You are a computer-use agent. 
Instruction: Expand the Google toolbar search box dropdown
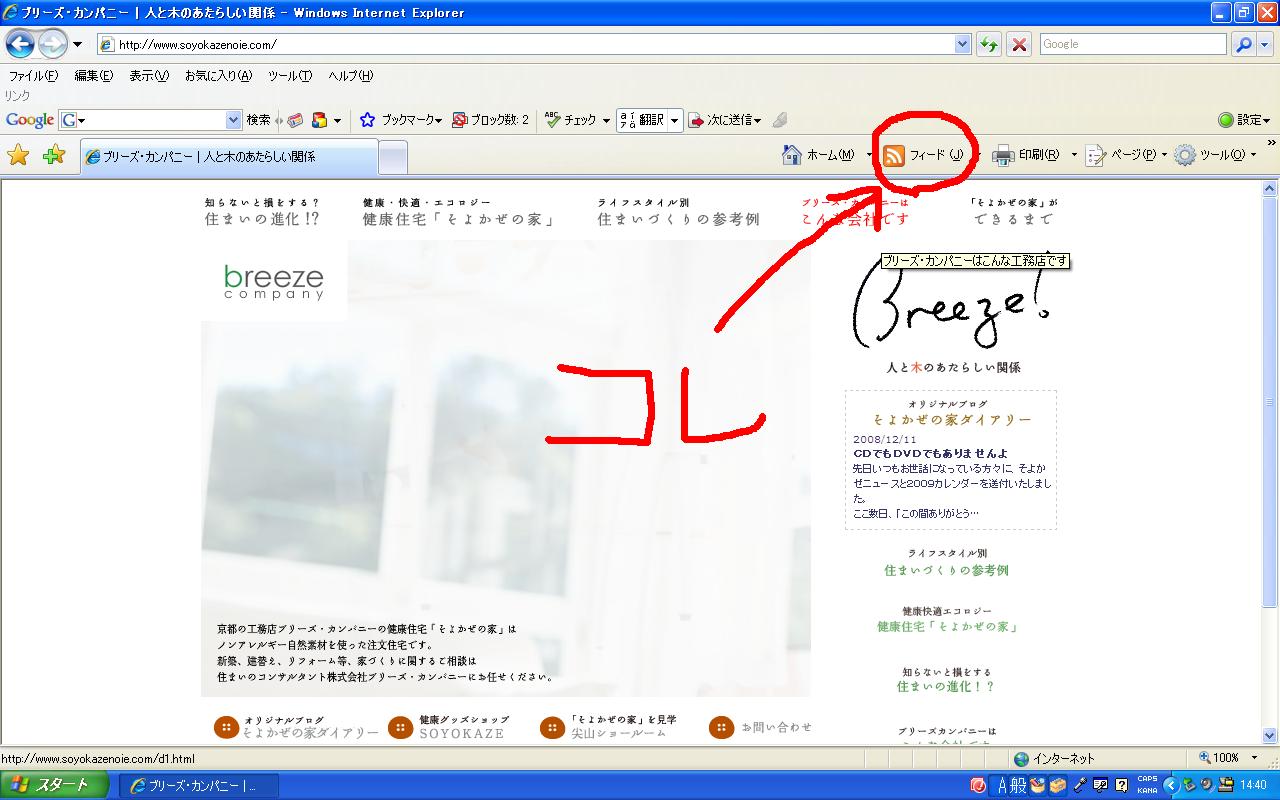tap(234, 120)
